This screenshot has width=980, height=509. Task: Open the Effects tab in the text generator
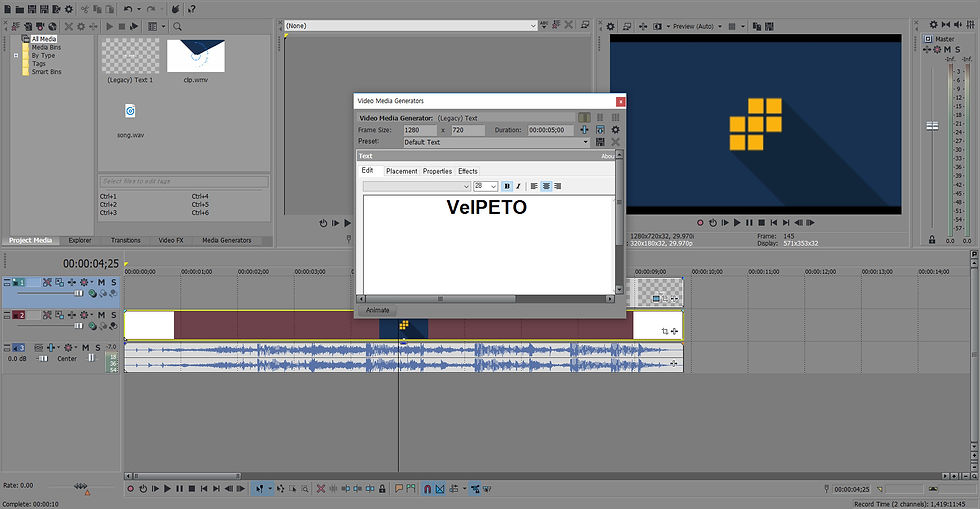pyautogui.click(x=468, y=171)
